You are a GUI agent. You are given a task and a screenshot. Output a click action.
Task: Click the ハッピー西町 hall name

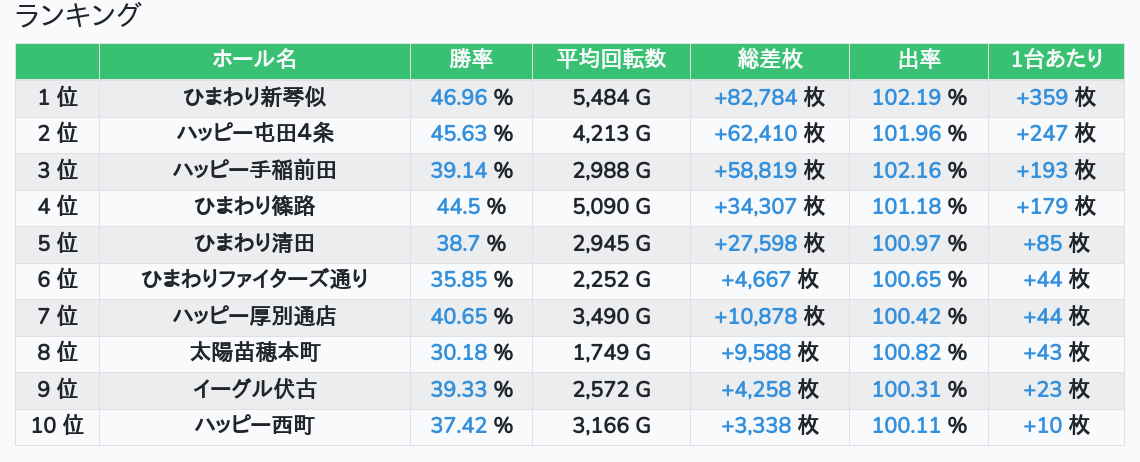[254, 426]
